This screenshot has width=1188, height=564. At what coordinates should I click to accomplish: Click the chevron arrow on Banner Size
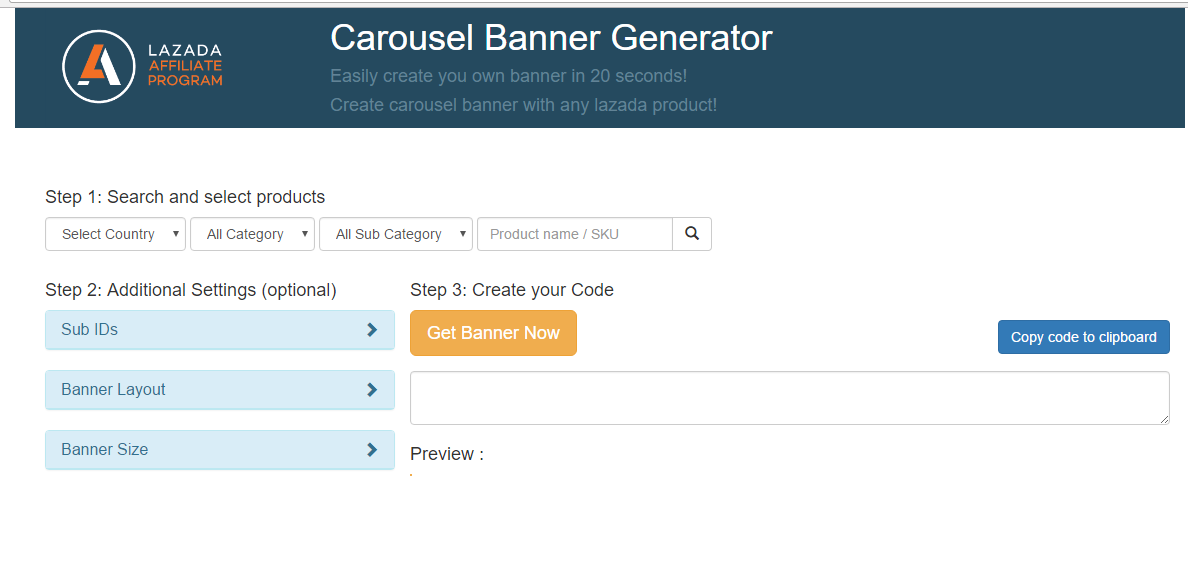[x=372, y=450]
